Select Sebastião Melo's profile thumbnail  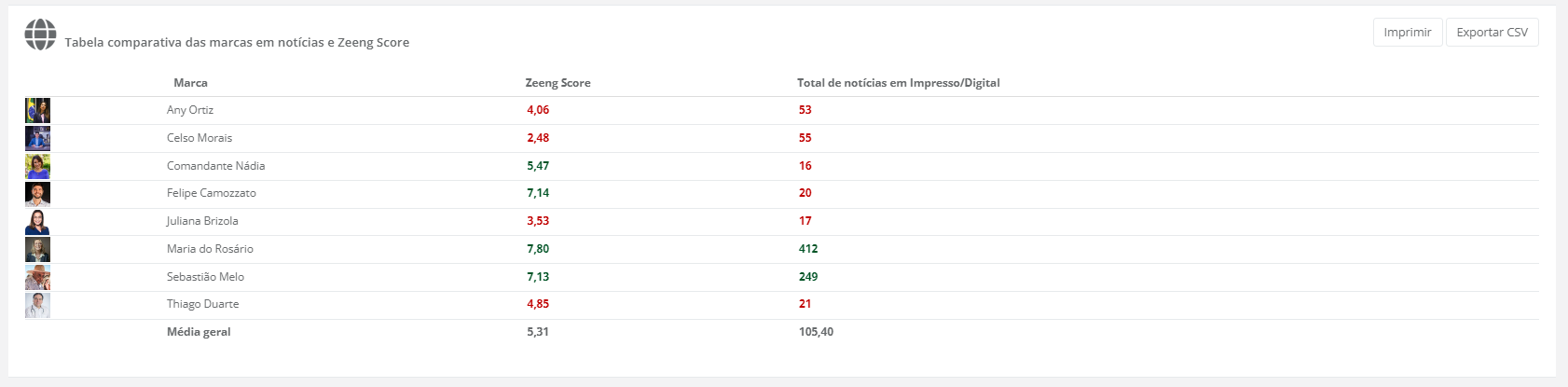point(37,278)
